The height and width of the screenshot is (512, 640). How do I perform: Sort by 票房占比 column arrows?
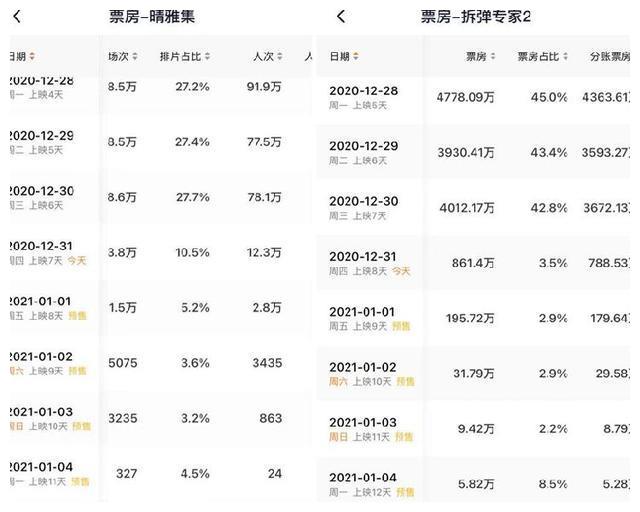pos(565,56)
